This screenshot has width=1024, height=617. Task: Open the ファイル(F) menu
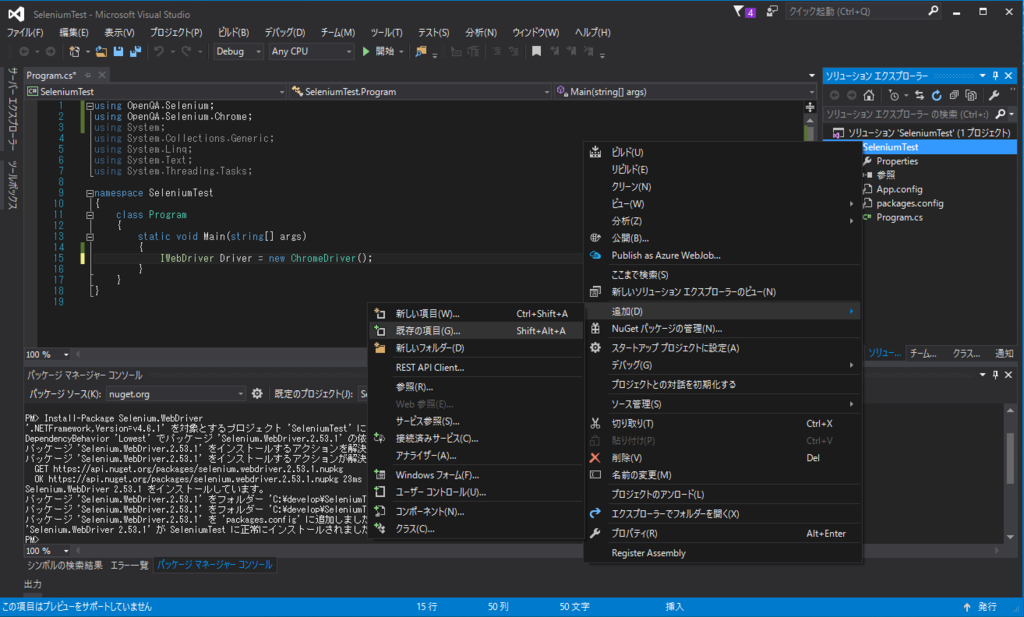[x=25, y=32]
